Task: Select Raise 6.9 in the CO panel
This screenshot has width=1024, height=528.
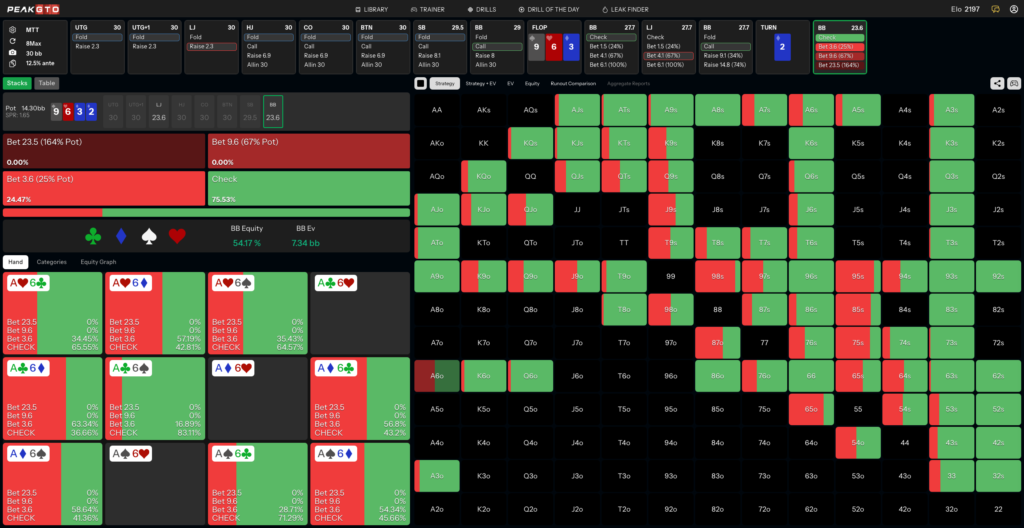Action: (x=325, y=56)
